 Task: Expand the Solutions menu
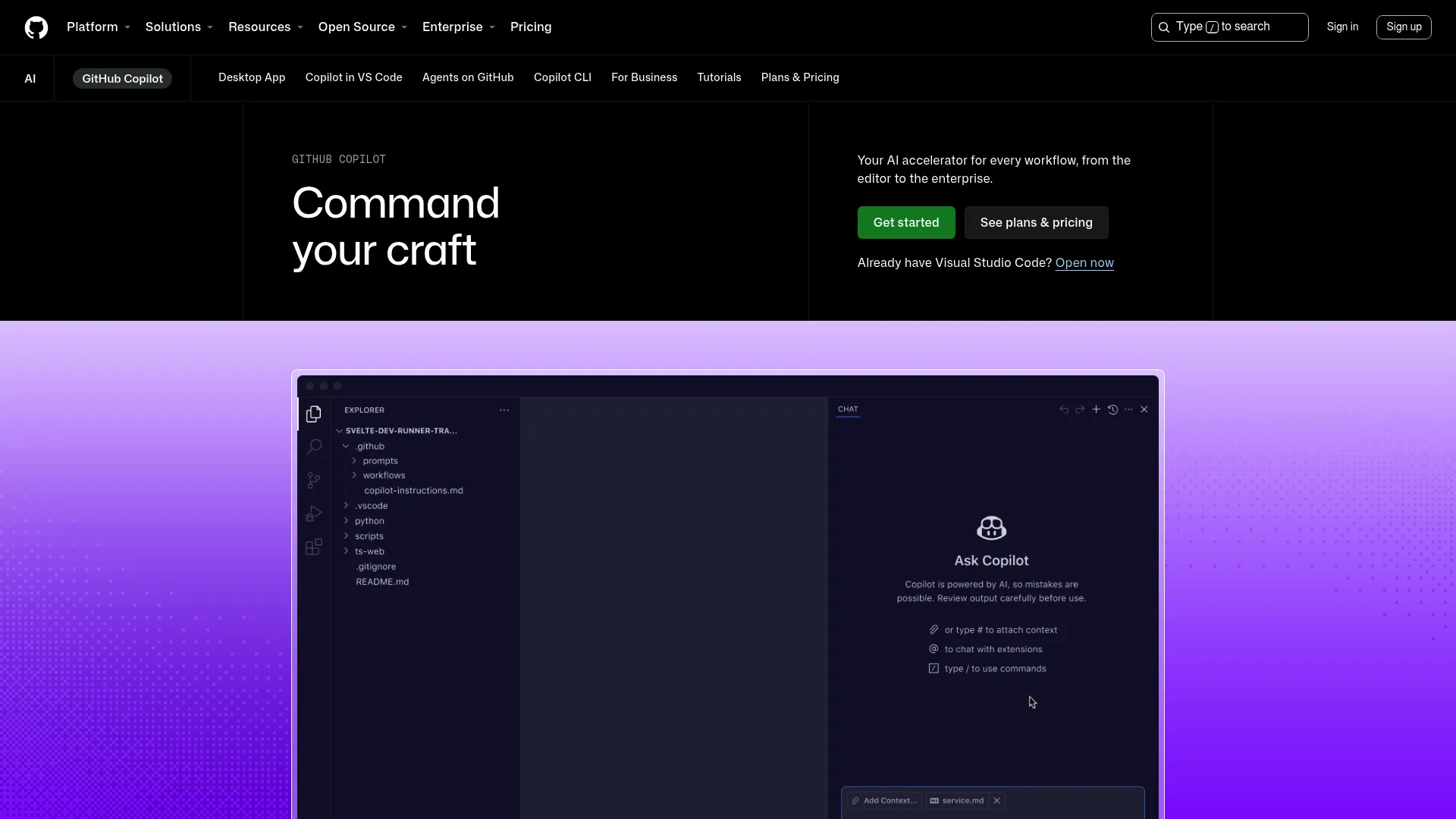pos(179,27)
